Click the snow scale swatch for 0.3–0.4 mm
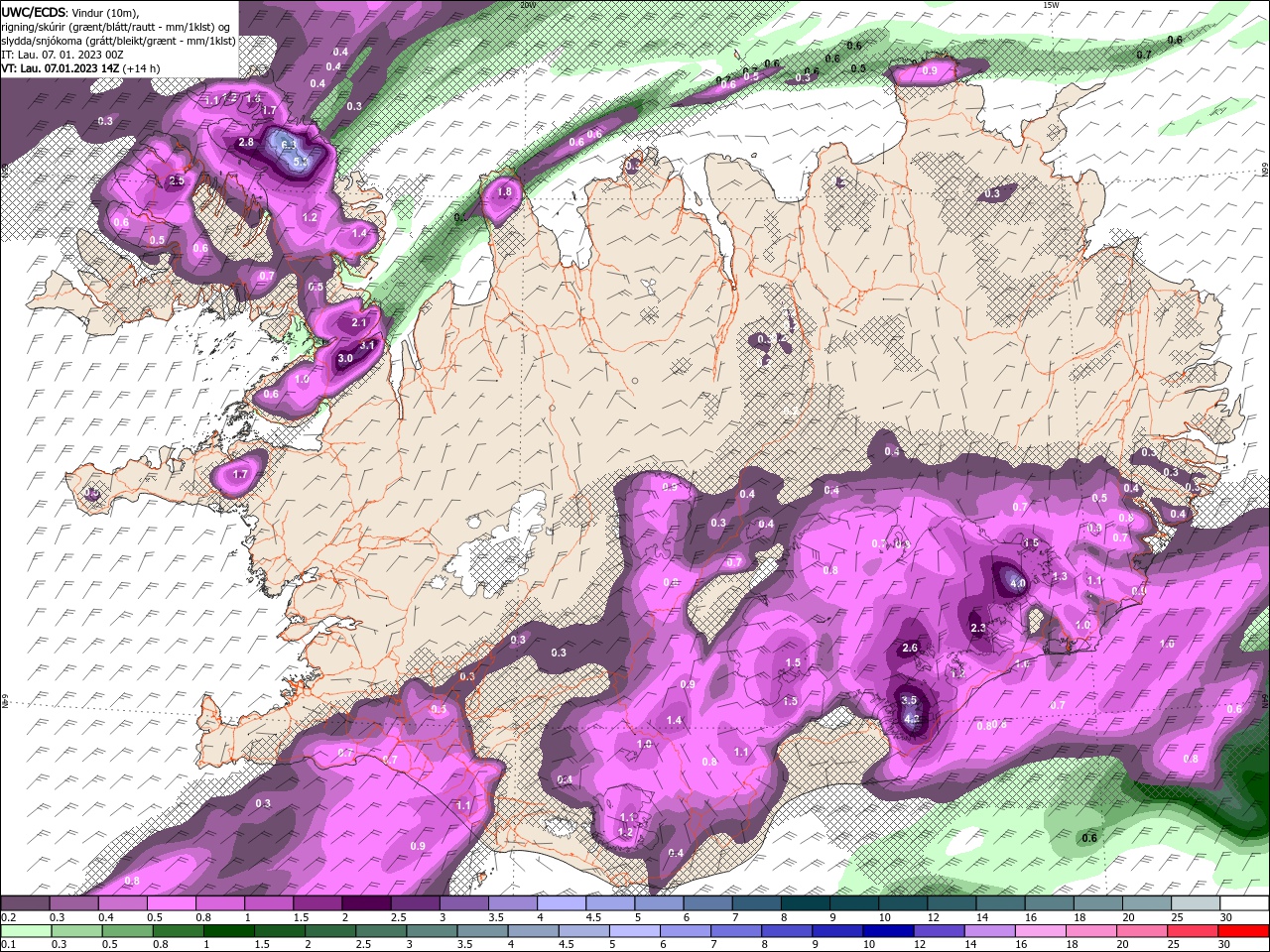This screenshot has height=952, width=1270. pos(73,903)
